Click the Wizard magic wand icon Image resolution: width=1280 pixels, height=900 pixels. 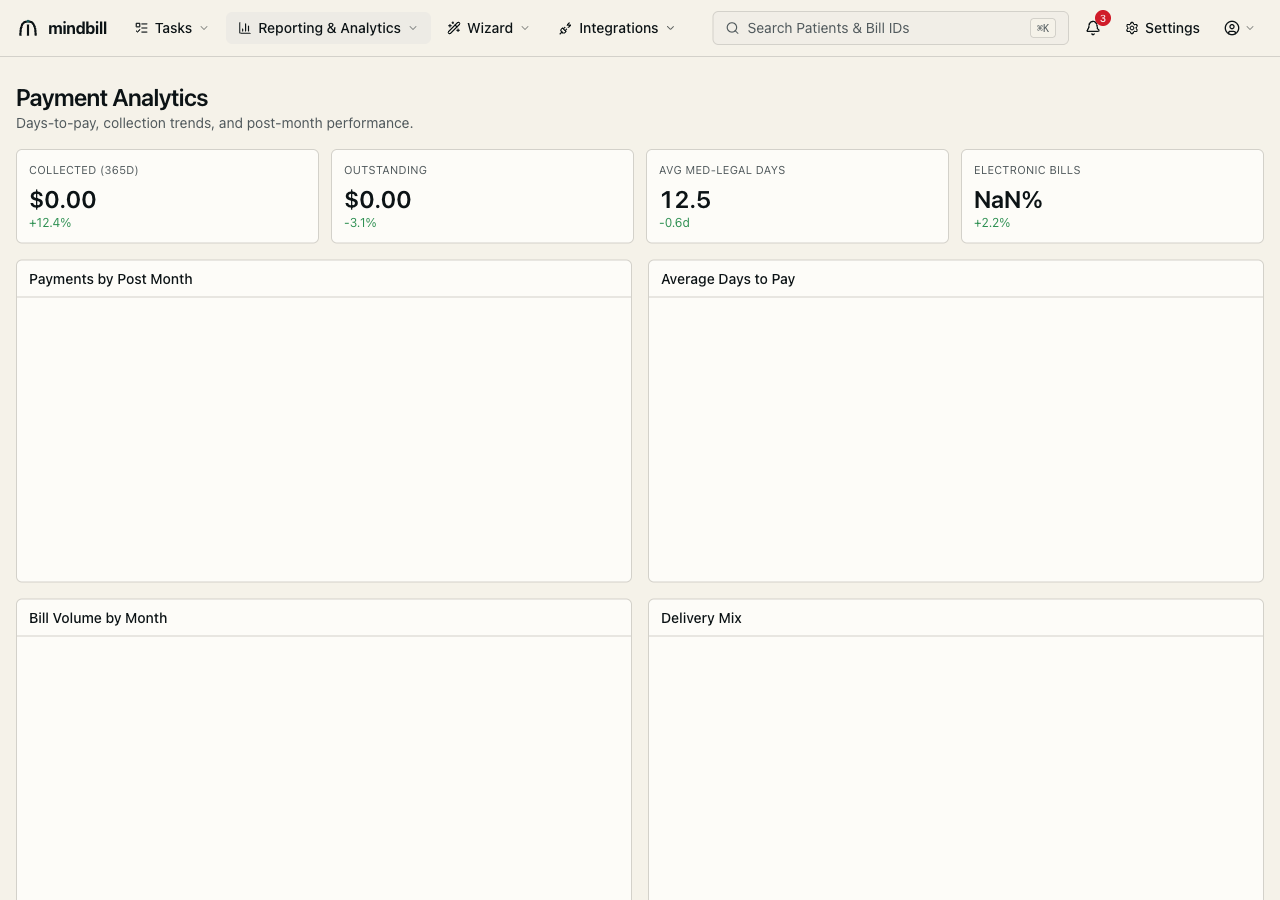(454, 28)
